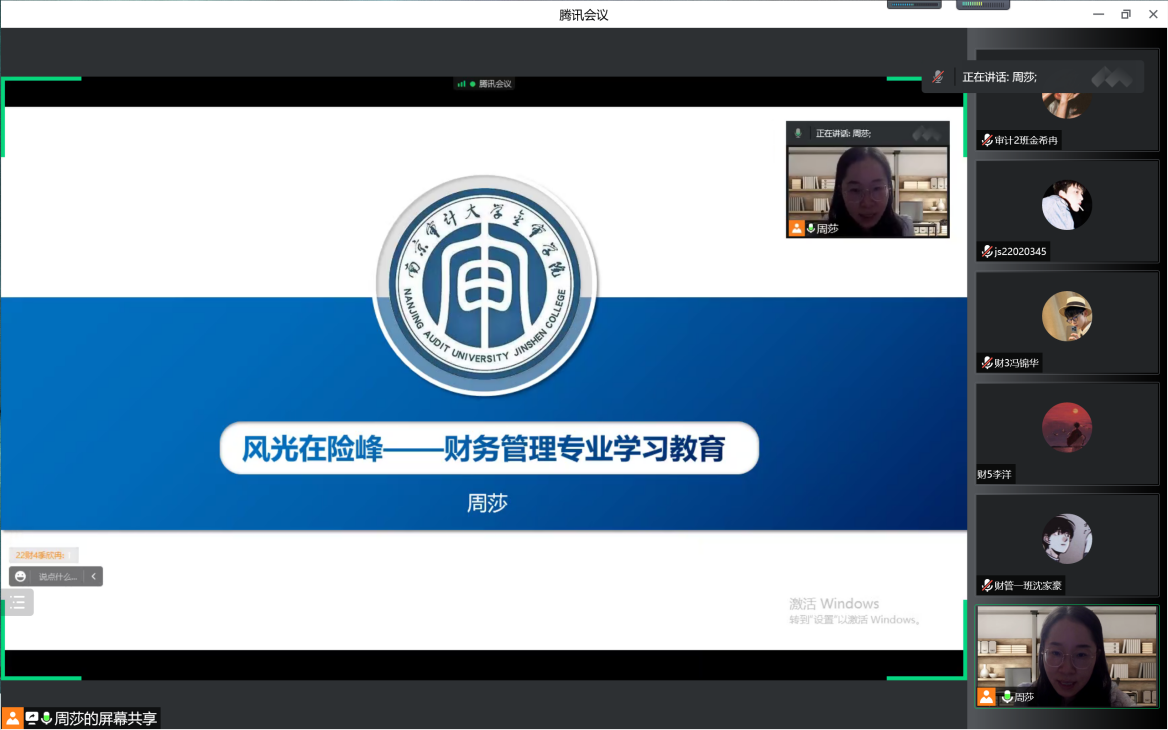Open the emoji picker in chat bar
The height and width of the screenshot is (730, 1168).
coord(20,576)
